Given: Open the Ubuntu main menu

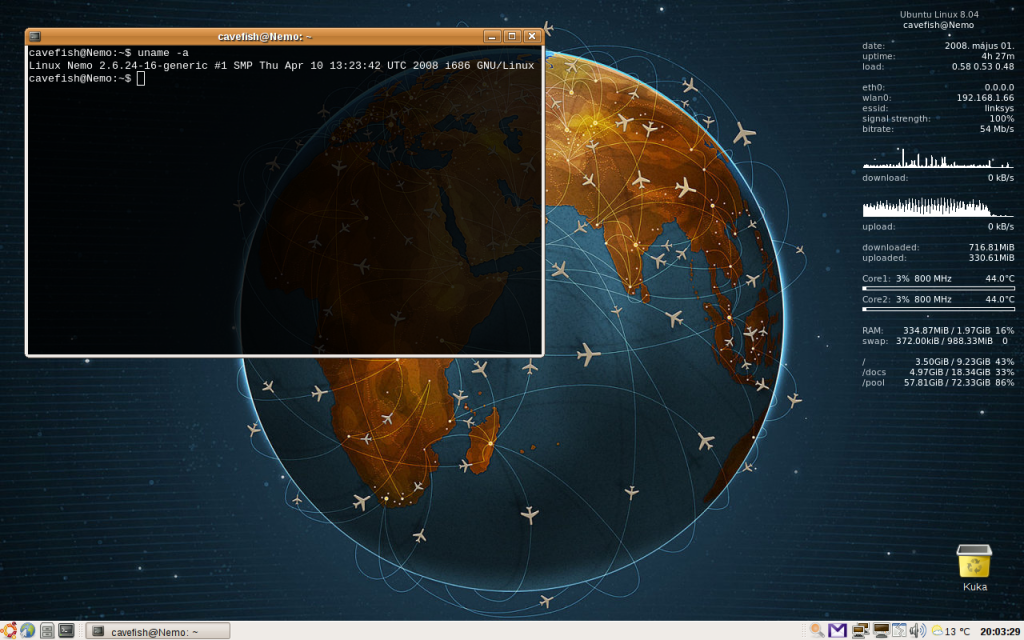Looking at the screenshot, I should coord(9,630).
